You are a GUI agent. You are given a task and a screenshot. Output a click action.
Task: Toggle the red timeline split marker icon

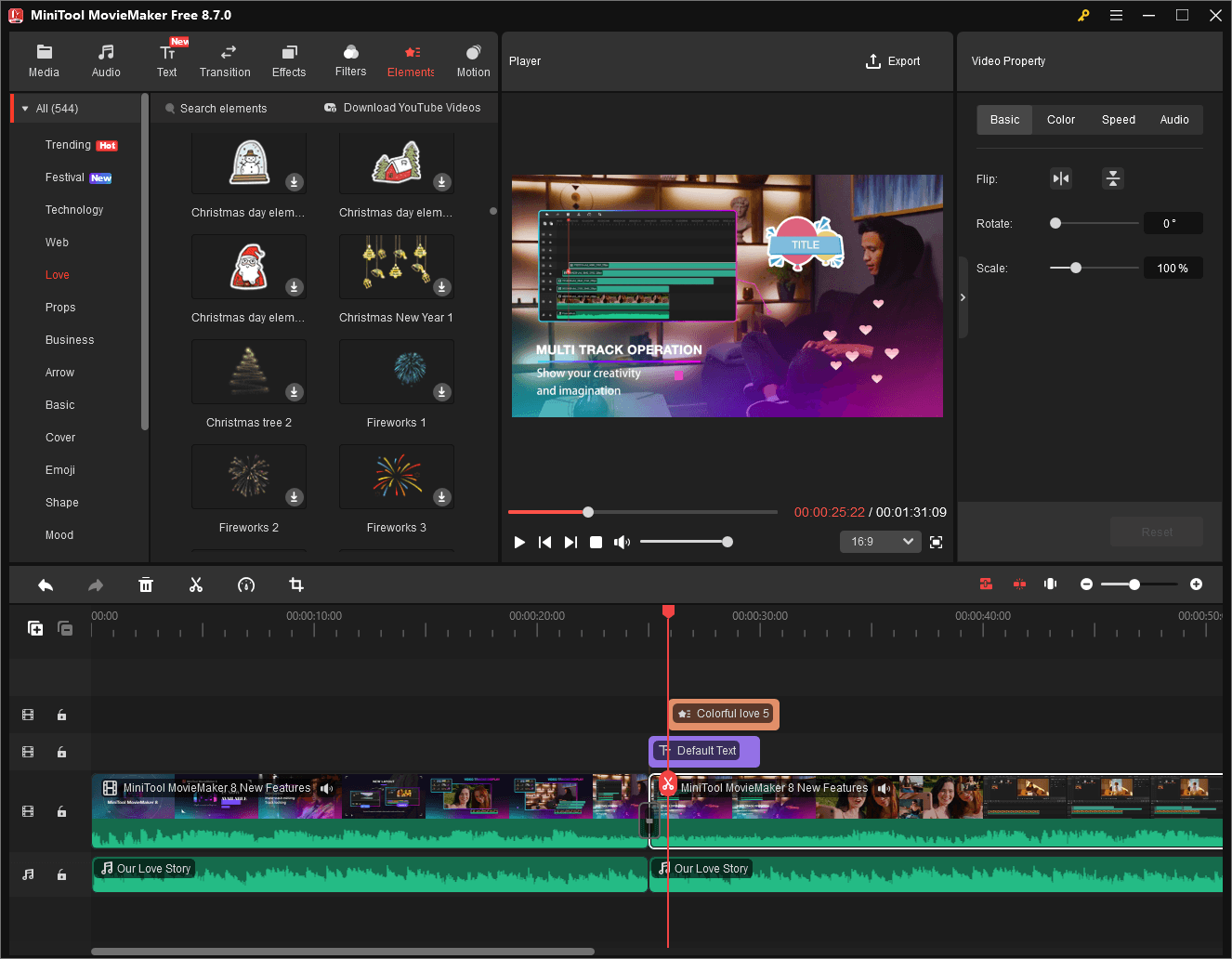(x=1019, y=584)
